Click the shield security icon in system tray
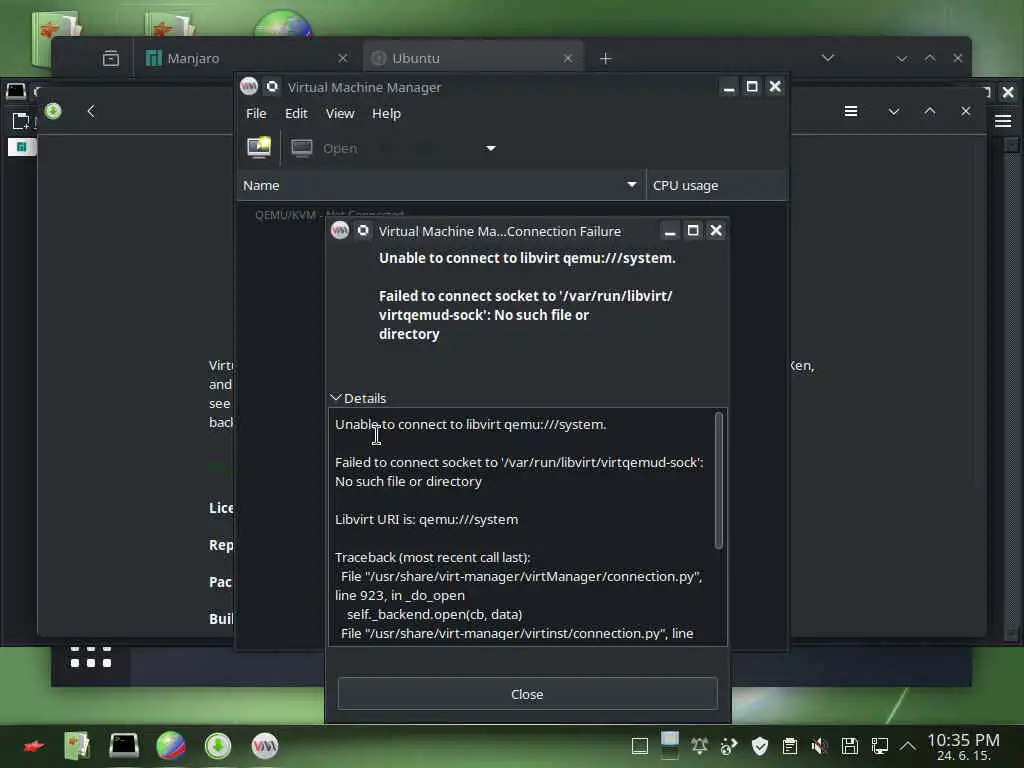1024x768 pixels. 760,745
